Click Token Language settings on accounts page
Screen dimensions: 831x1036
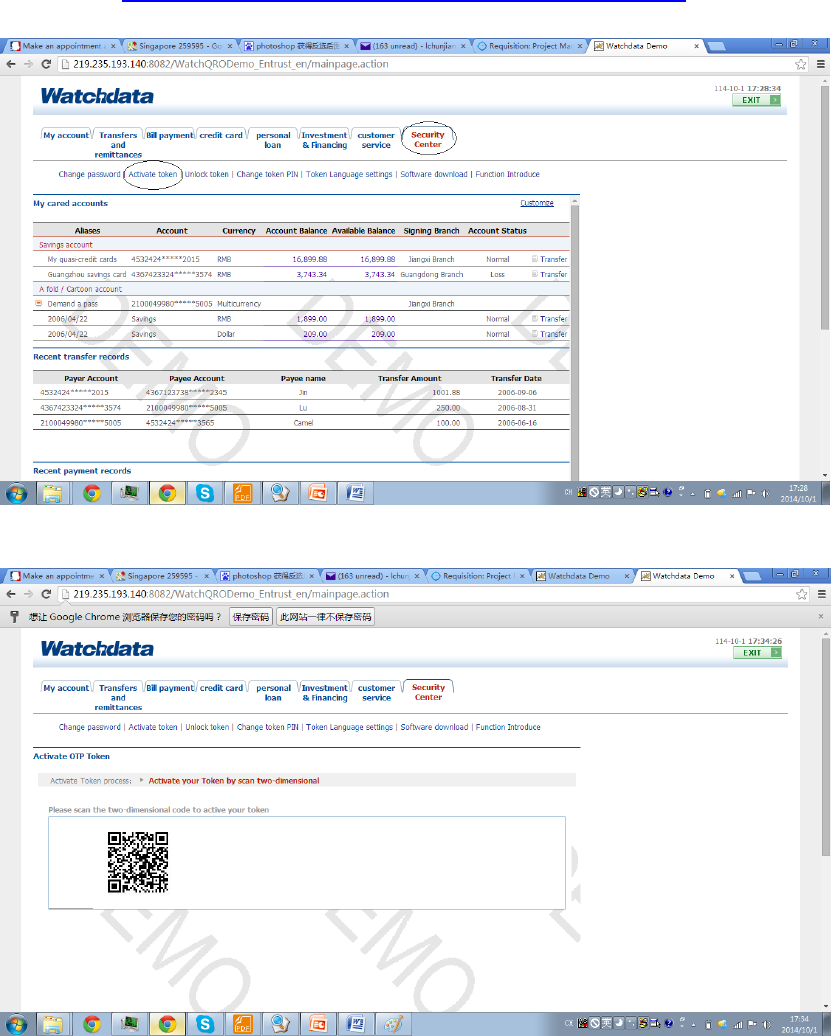(349, 174)
